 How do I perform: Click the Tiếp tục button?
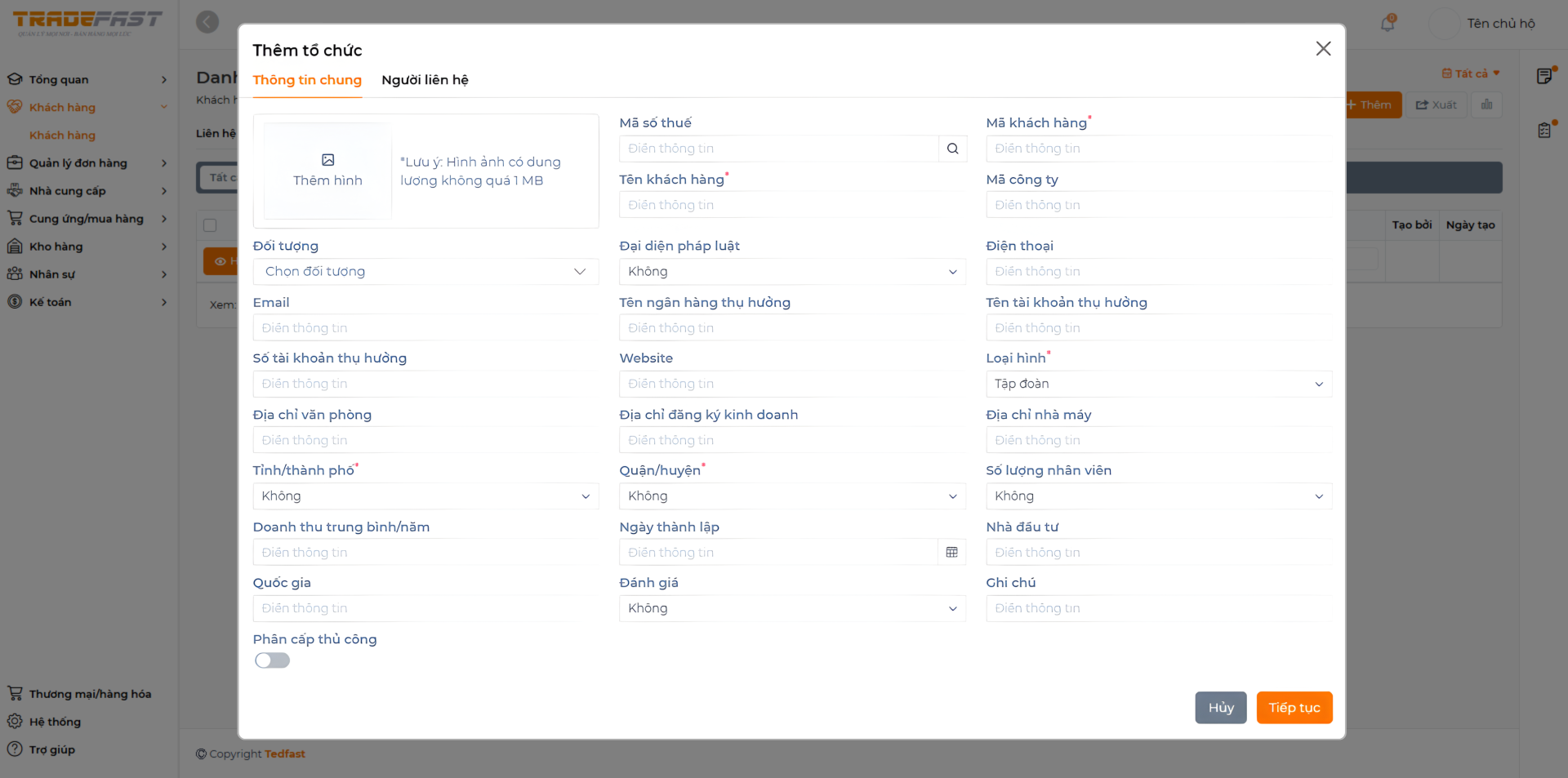[1294, 708]
